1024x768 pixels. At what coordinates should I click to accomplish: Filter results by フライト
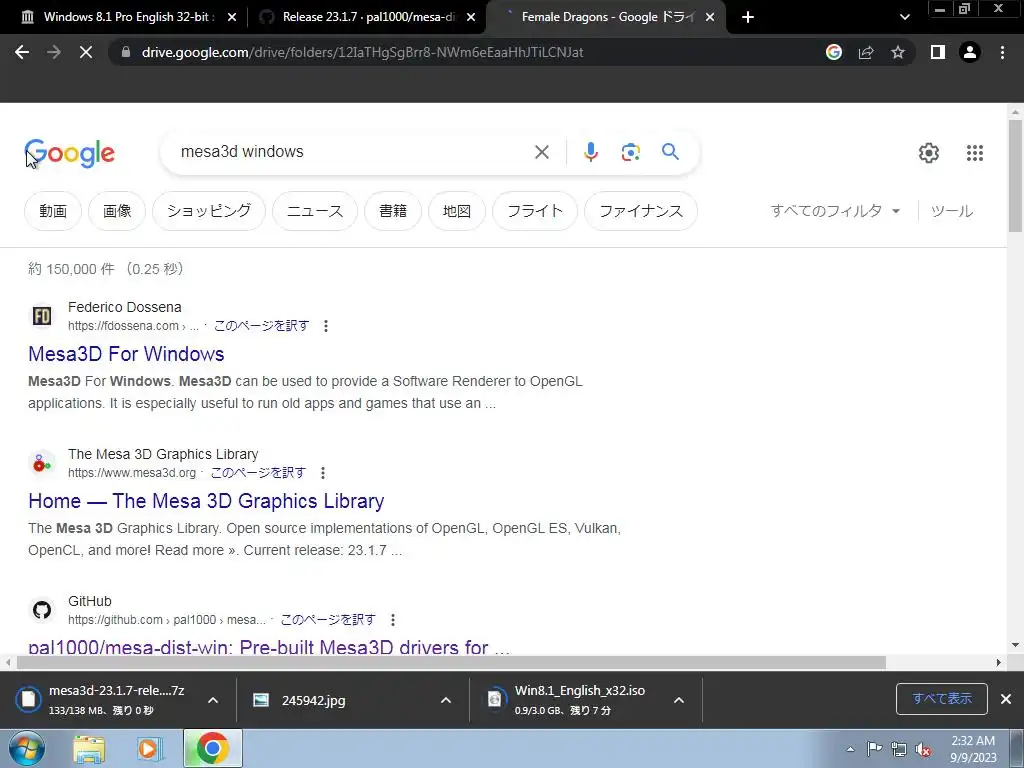[x=535, y=211]
